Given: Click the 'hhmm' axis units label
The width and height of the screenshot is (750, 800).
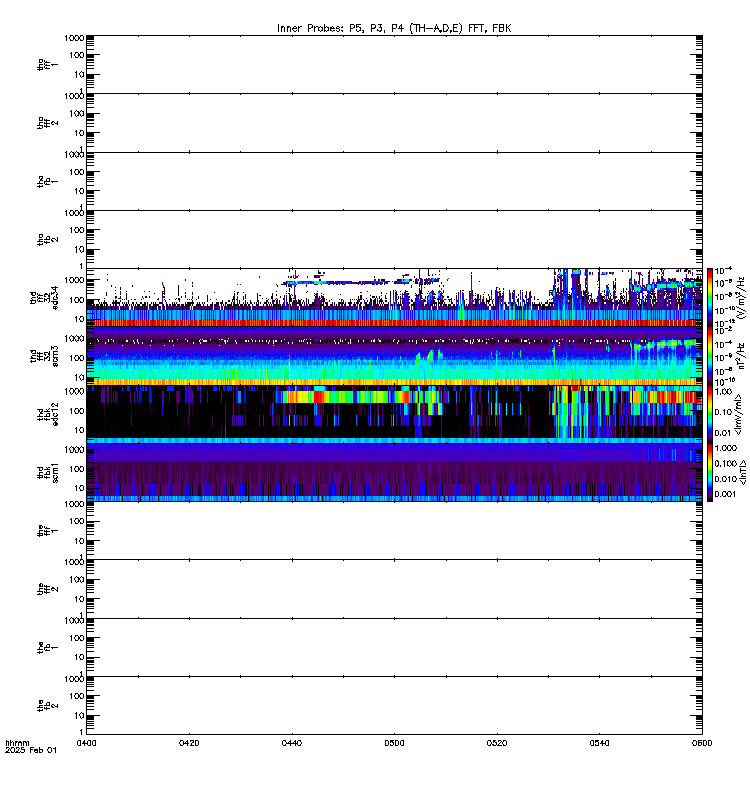Looking at the screenshot, I should coord(17,743).
